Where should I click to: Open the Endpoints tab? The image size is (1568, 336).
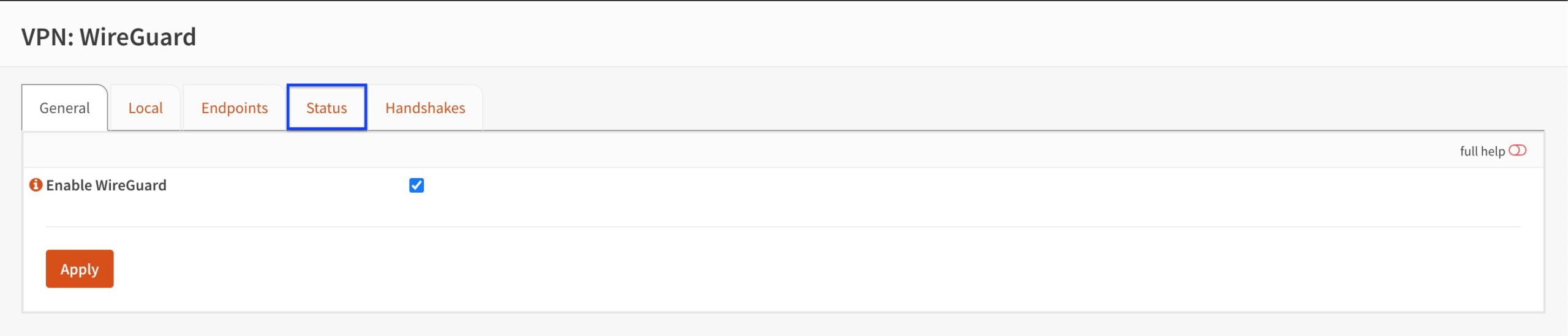[235, 108]
